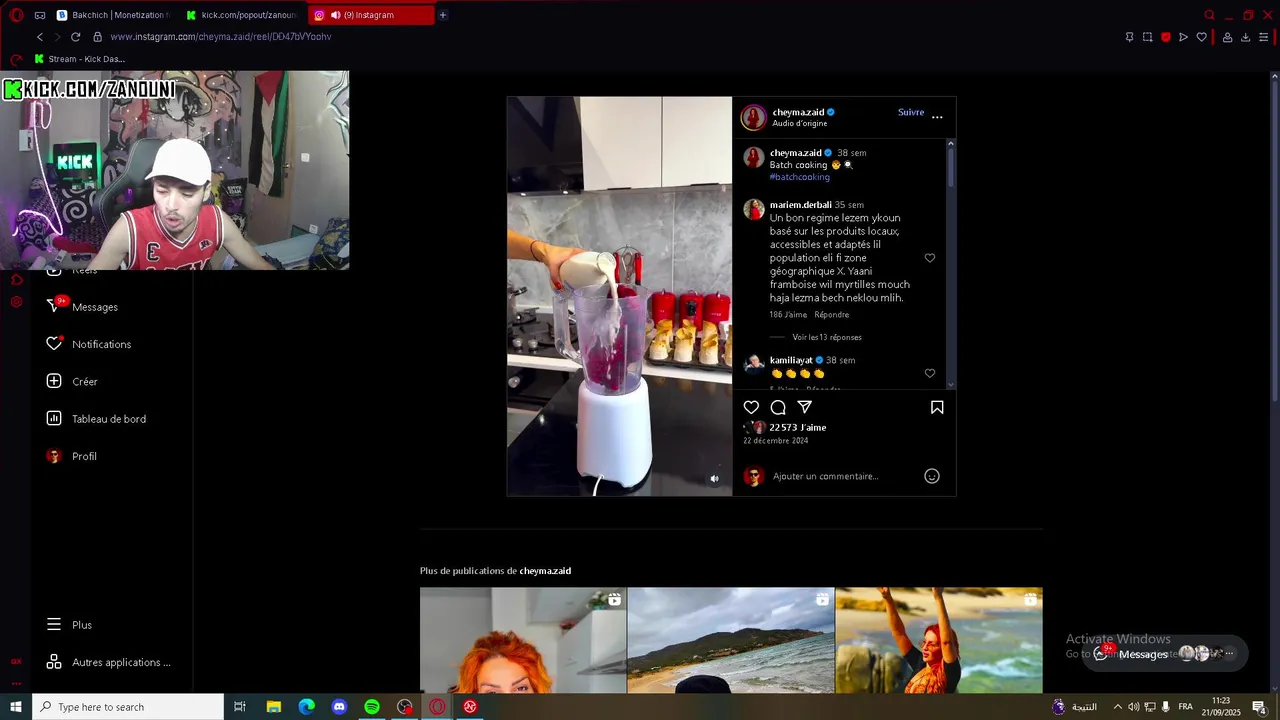Like mariem.derbali's comment
The width and height of the screenshot is (1280, 720).
[x=930, y=258]
